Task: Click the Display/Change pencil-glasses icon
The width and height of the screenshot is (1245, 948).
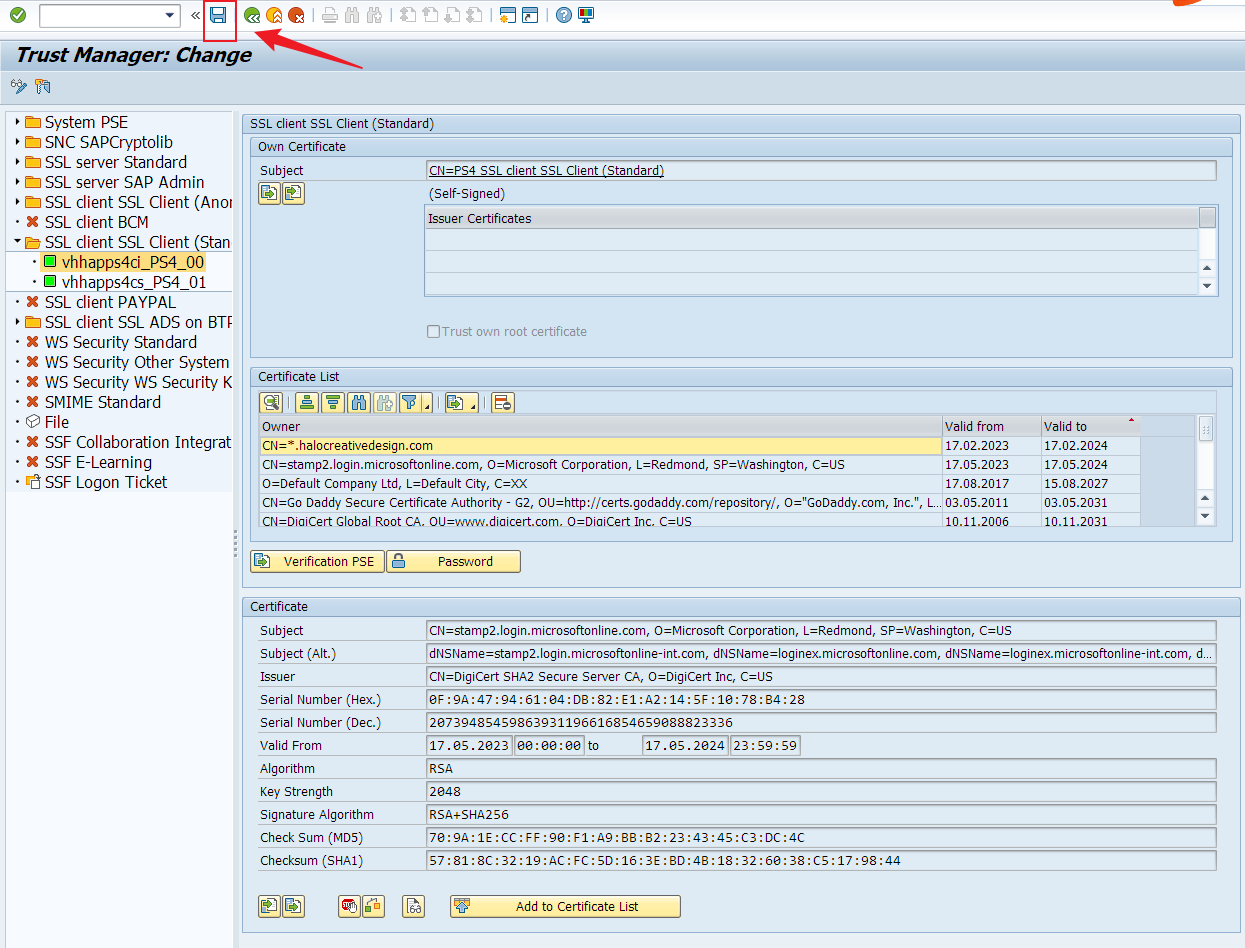Action: click(19, 86)
